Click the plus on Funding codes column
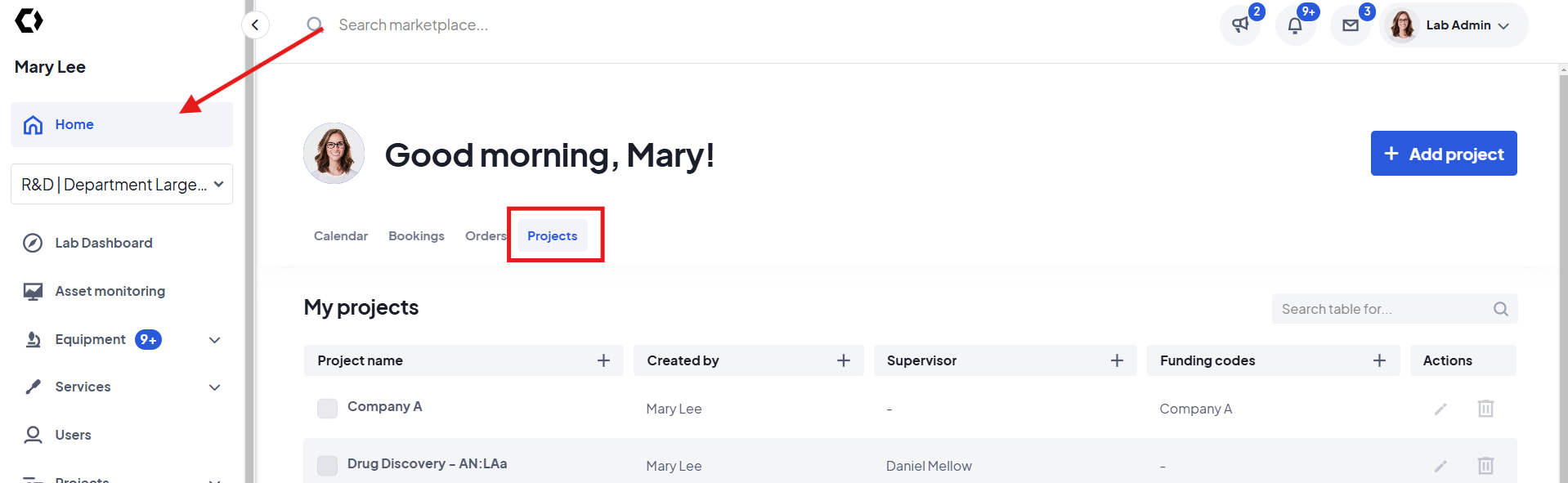The height and width of the screenshot is (483, 1568). click(1379, 360)
